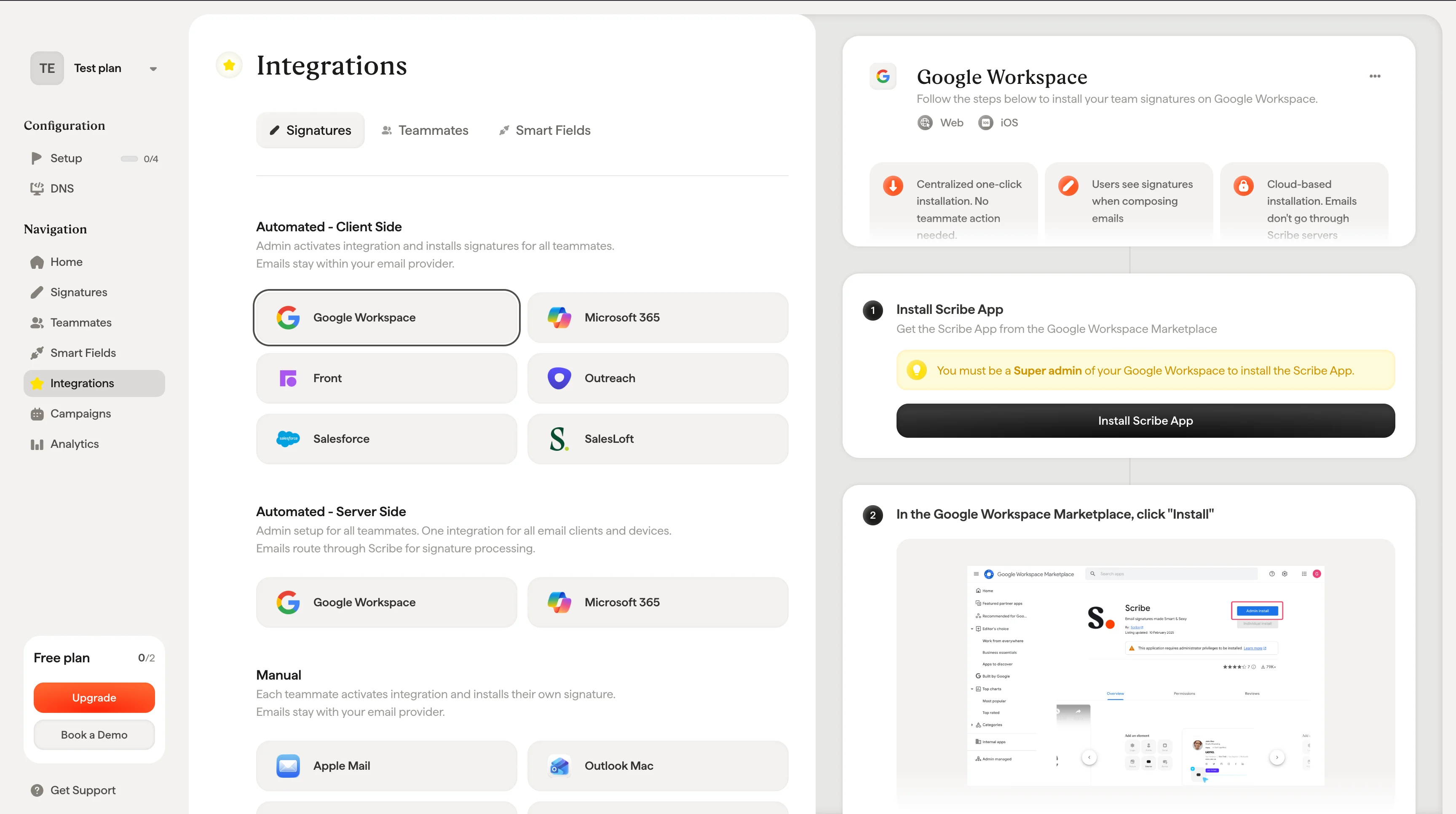
Task: Open Teammates in the sidebar navigation
Action: click(94, 323)
